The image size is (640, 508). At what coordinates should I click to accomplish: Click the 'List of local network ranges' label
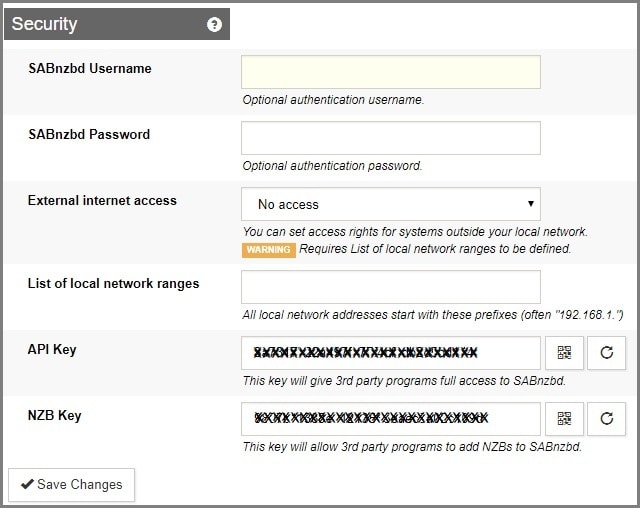tap(113, 284)
